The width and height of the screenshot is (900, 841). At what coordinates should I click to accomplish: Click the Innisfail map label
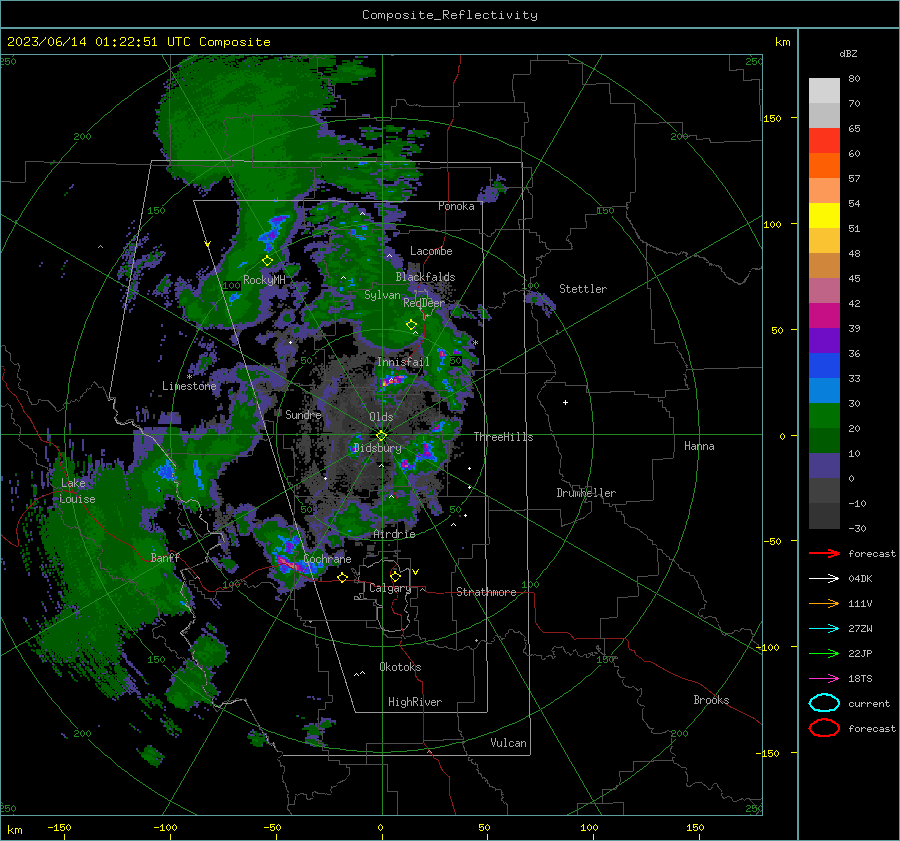pos(403,362)
